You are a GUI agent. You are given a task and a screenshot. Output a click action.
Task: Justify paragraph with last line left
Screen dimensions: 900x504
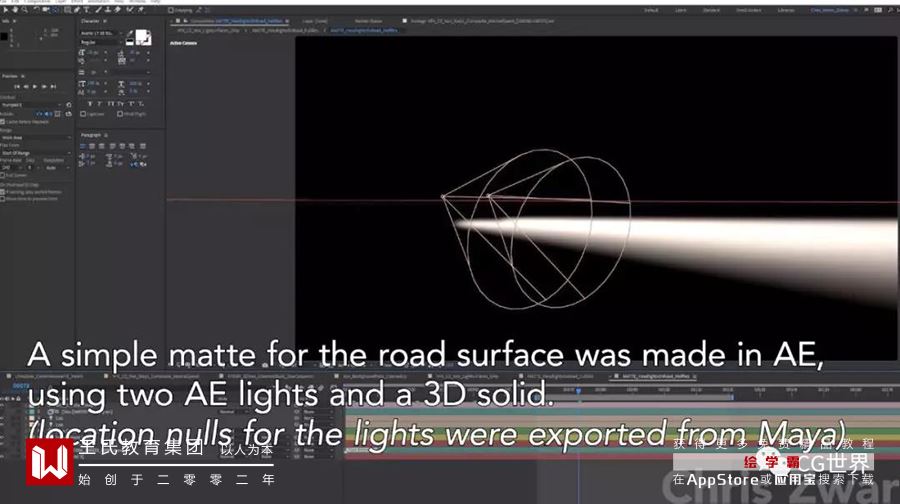[112, 146]
